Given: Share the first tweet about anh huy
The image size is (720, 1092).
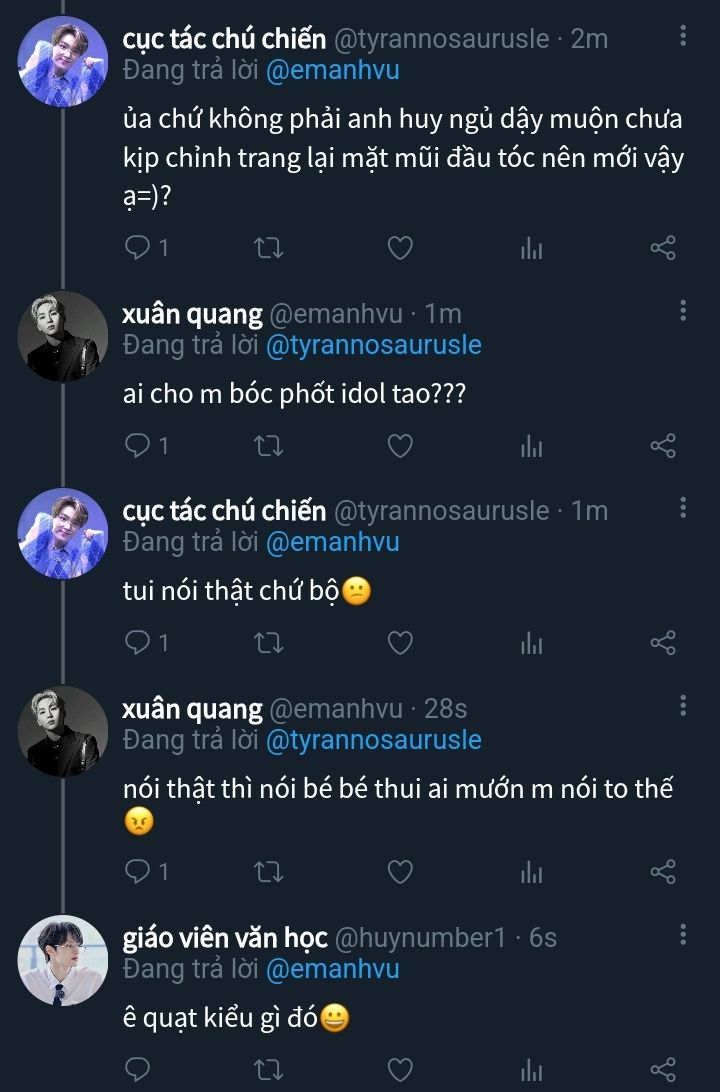Looking at the screenshot, I should coord(663,248).
